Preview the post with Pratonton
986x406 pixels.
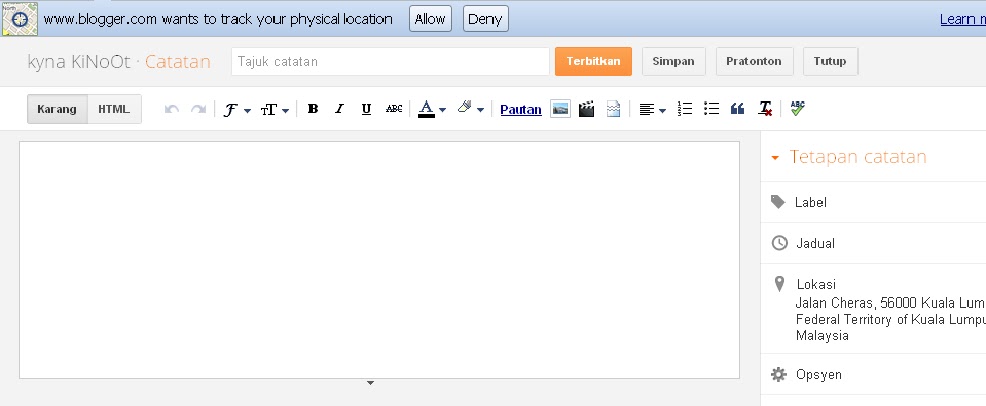tap(754, 61)
